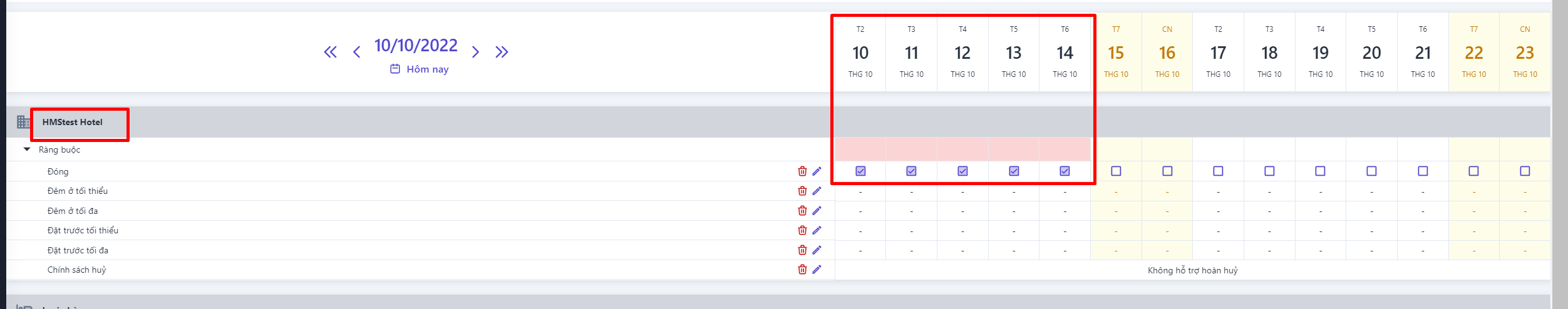This screenshot has height=309, width=1568.
Task: Delete the Chính sách huỷ row
Action: point(802,270)
